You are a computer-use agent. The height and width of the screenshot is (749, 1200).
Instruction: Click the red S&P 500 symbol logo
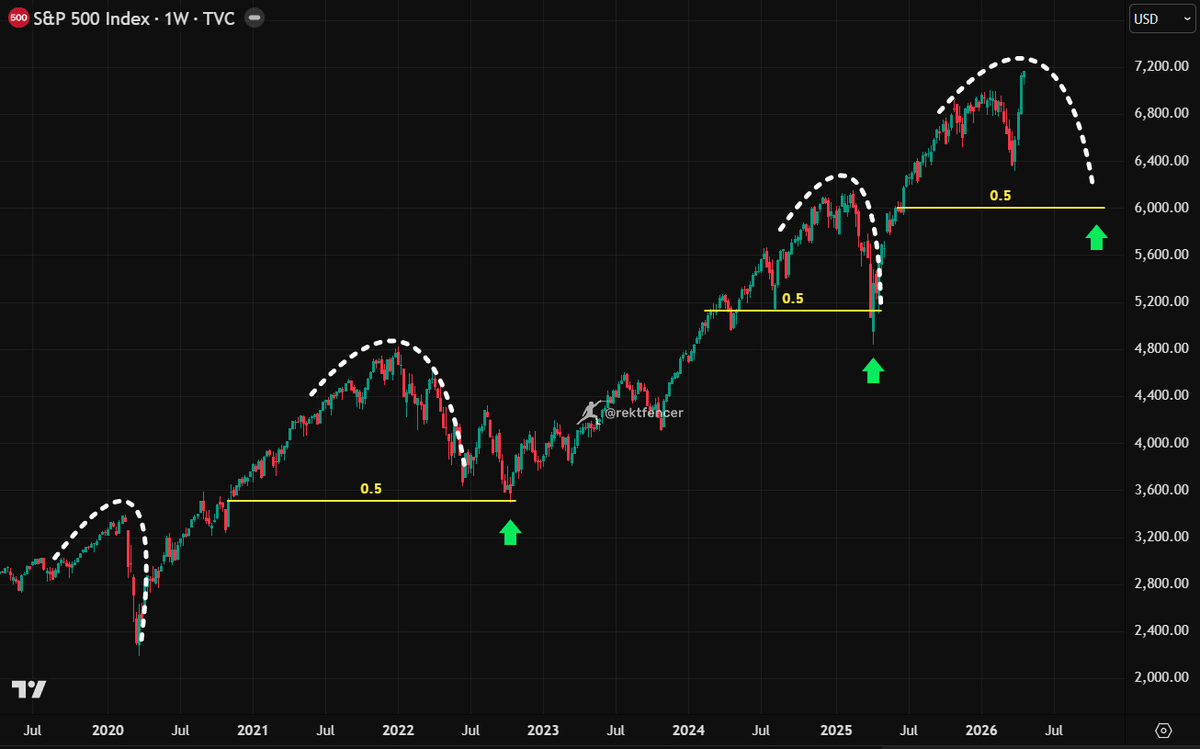pos(18,17)
